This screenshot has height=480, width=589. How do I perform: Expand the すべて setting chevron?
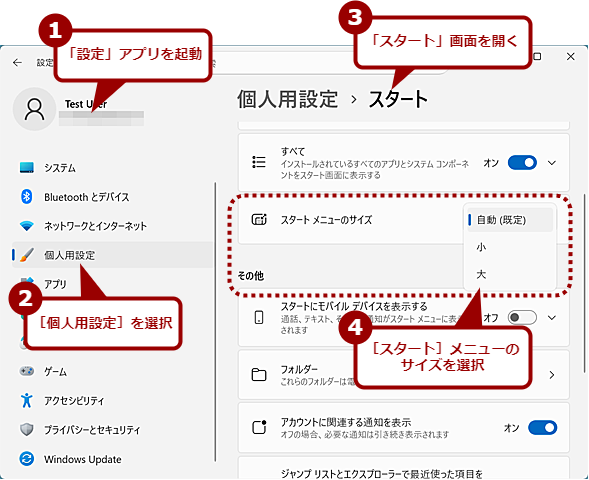(x=552, y=163)
